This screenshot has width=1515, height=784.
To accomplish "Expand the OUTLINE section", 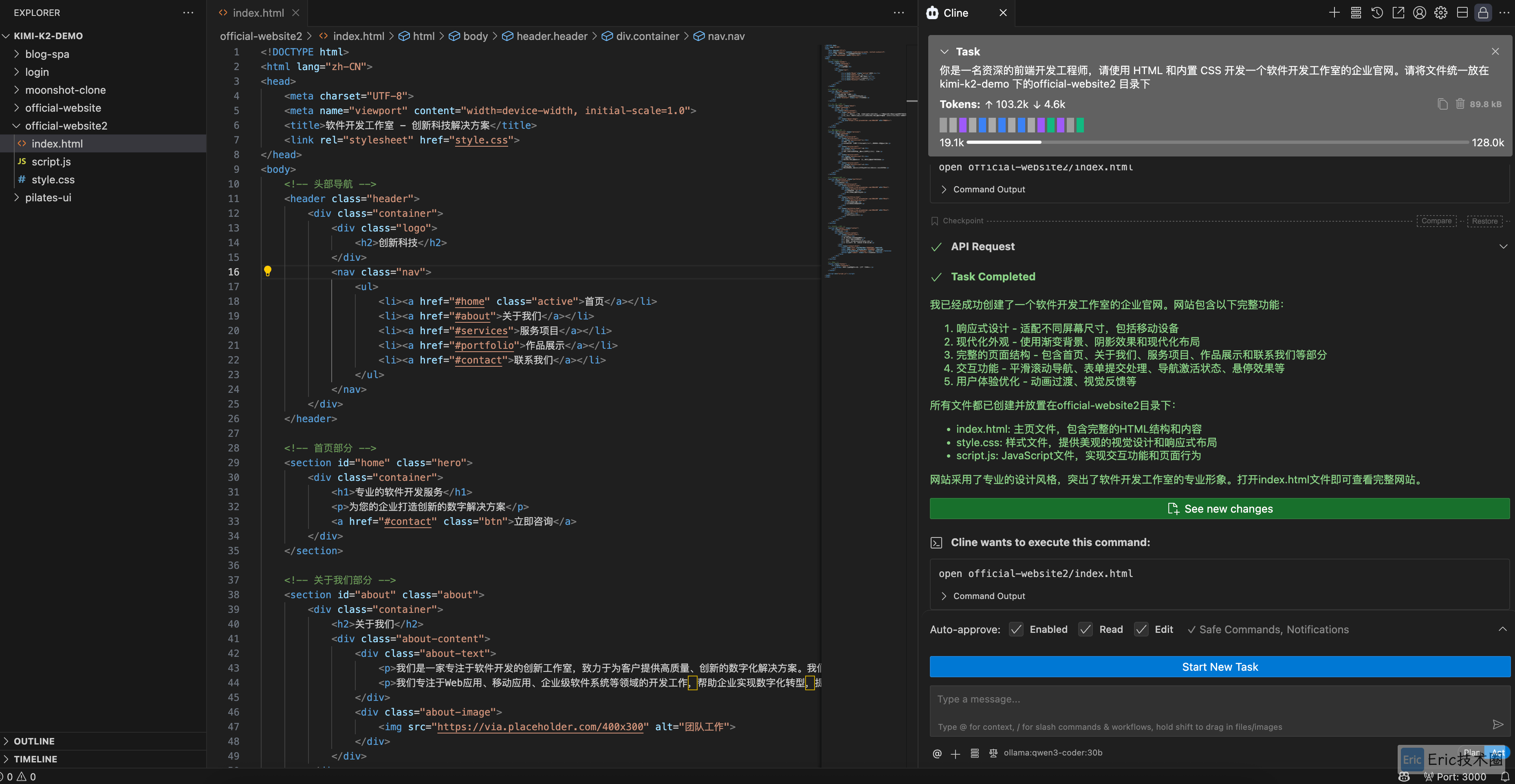I will [x=33, y=741].
